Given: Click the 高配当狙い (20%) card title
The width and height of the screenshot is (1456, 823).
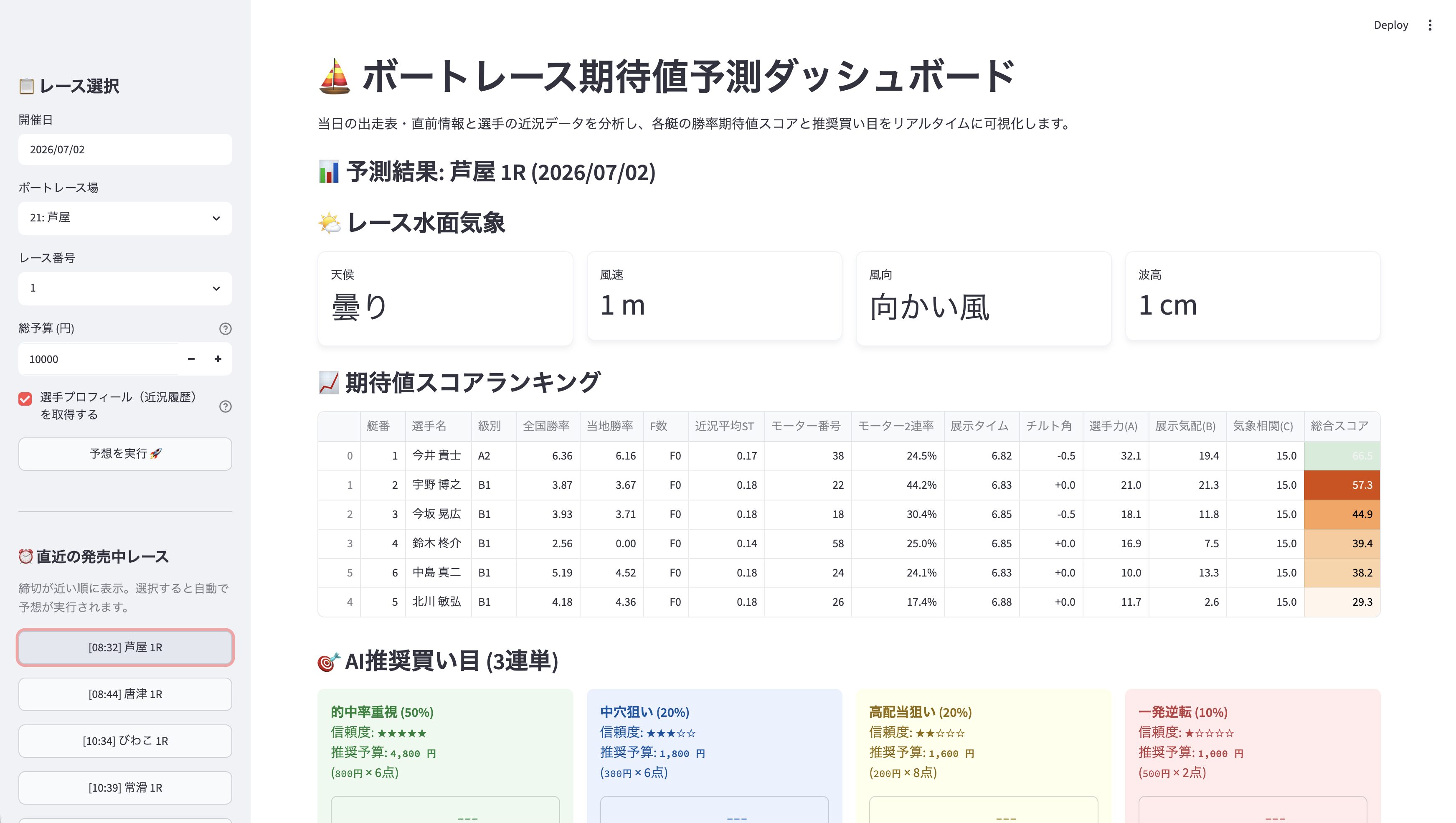Looking at the screenshot, I should [920, 712].
